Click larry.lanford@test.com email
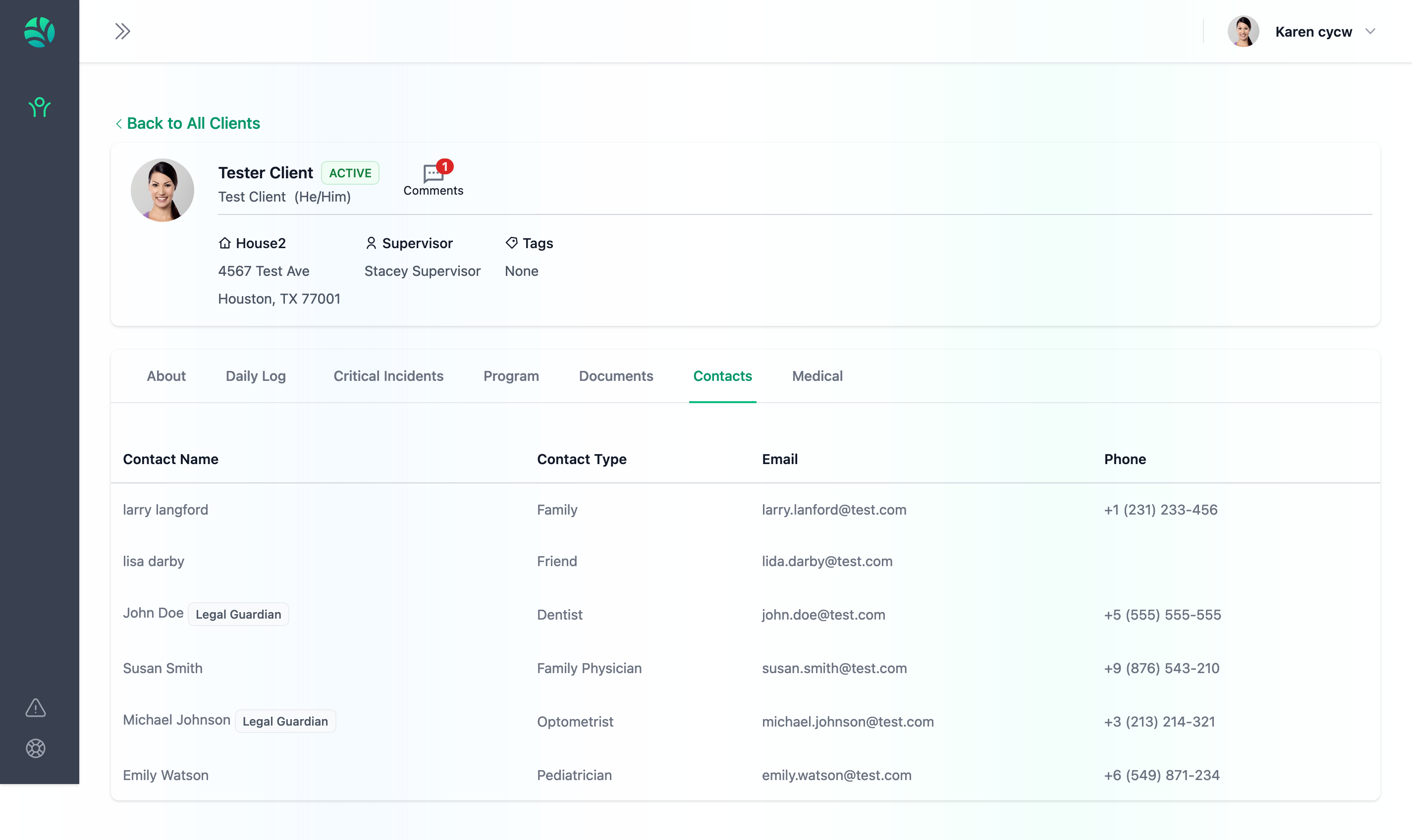 pyautogui.click(x=833, y=510)
